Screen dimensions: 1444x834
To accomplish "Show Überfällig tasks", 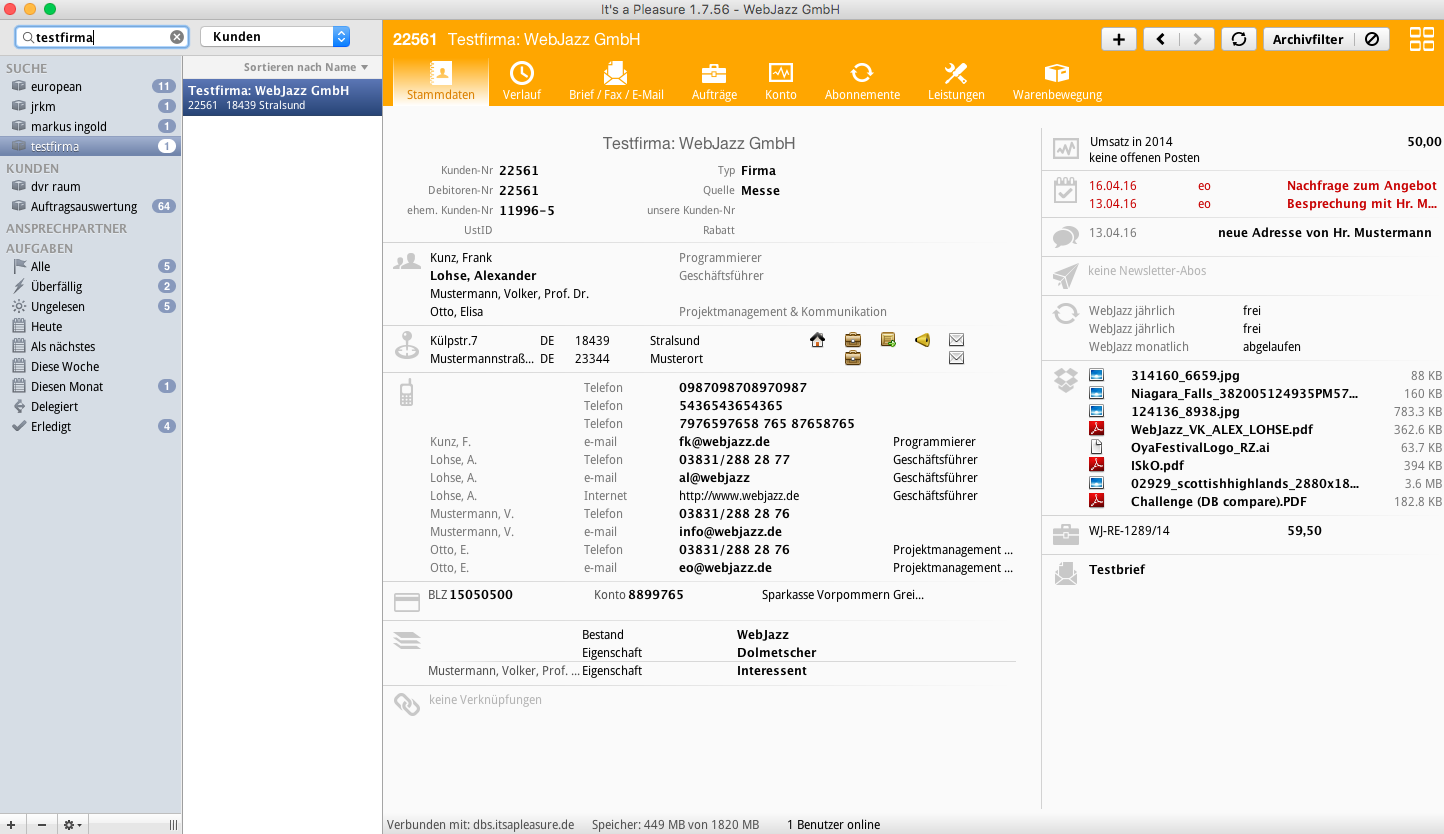I will click(90, 286).
